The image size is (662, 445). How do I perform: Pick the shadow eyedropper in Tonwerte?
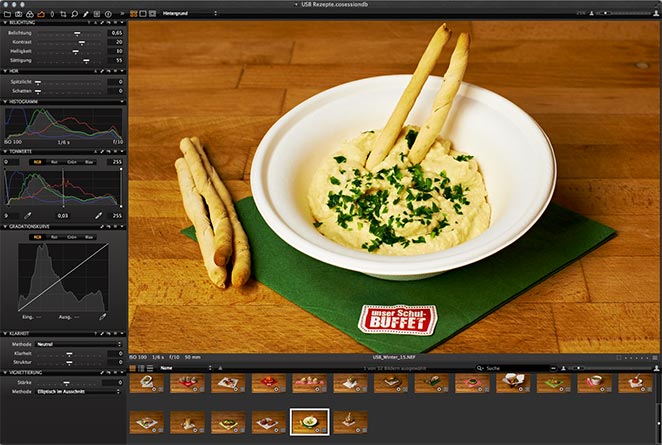click(27, 215)
